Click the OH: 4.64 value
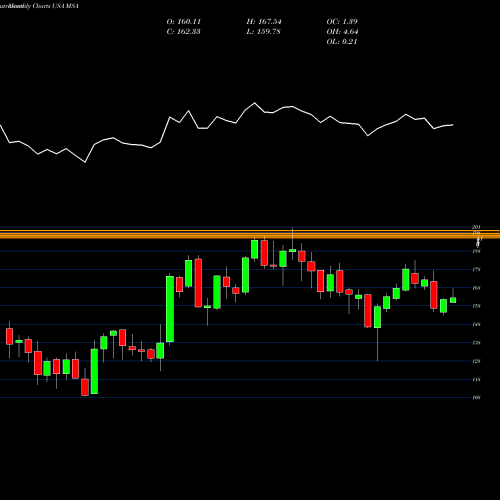 click(x=342, y=32)
